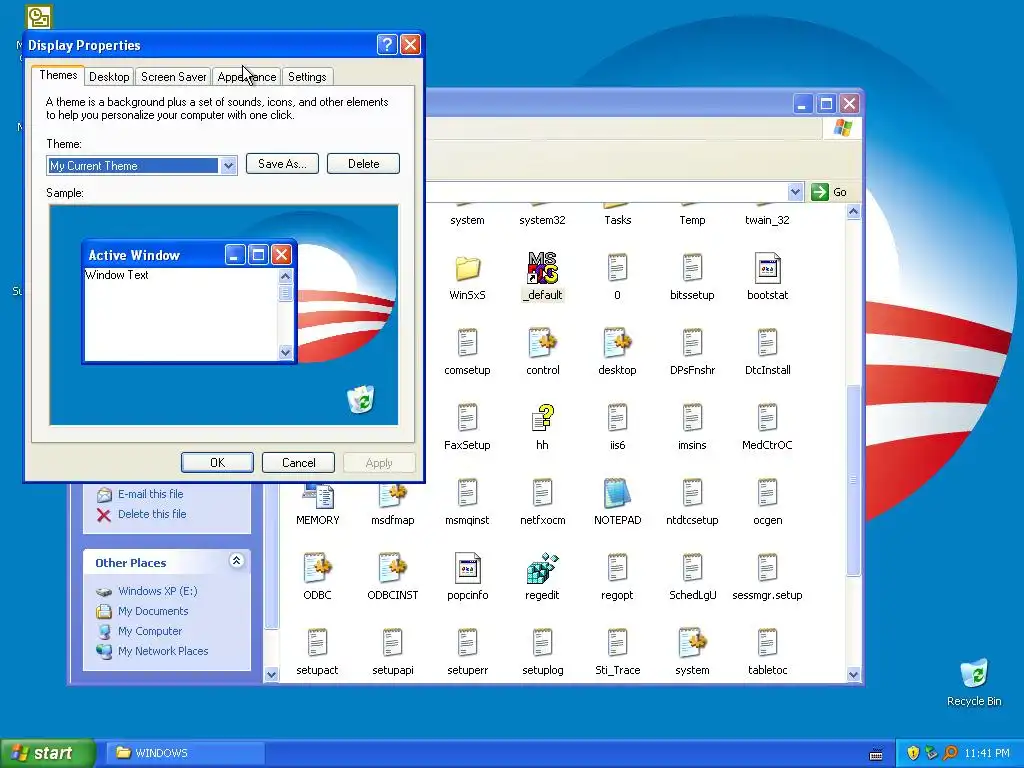Select the msdfmap settings file icon
The height and width of the screenshot is (768, 1024).
[x=392, y=495]
